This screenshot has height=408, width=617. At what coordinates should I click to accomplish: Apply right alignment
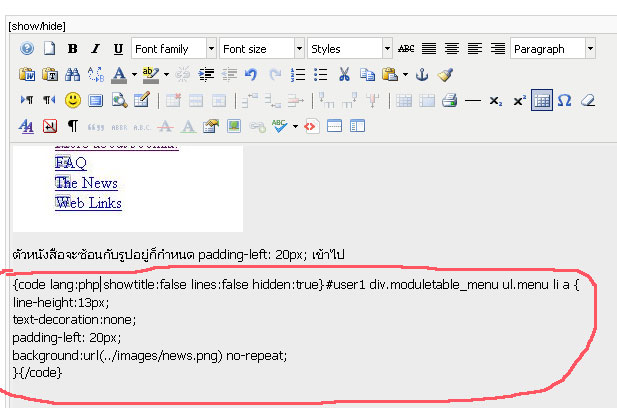(x=498, y=48)
